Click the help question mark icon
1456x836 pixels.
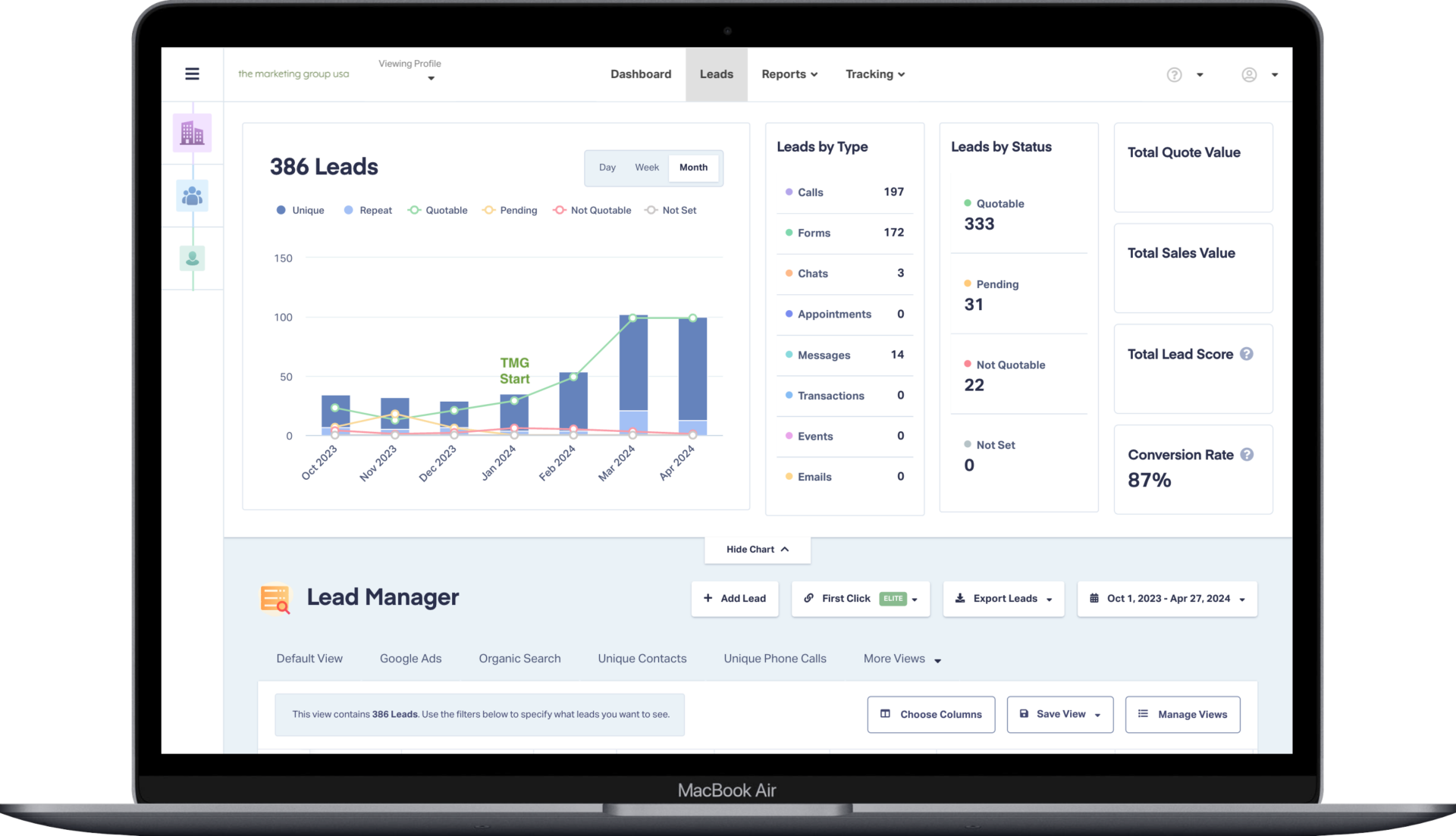pos(1174,74)
